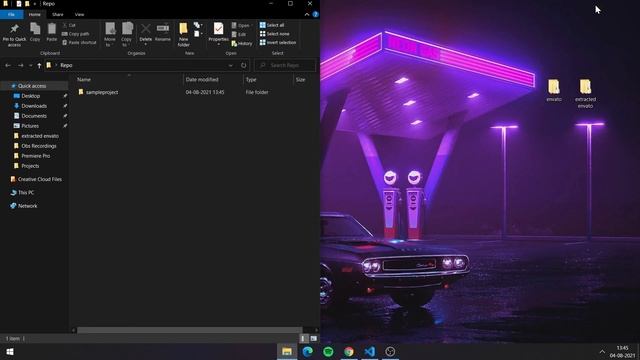640x360 pixels.
Task: Click Cut in the Clipboard group
Action: pos(69,25)
